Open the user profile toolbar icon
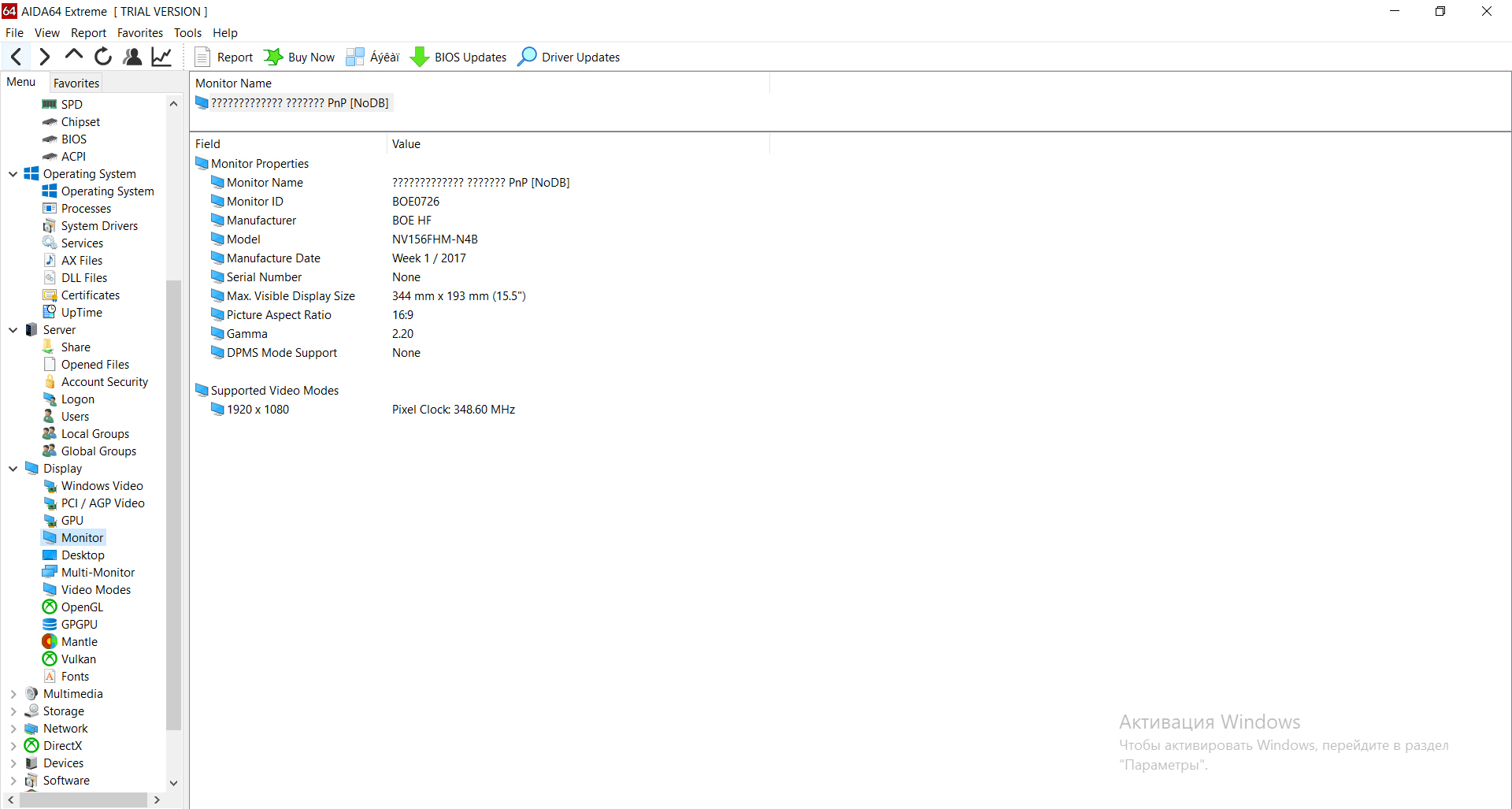Viewport: 1512px width, 809px height. click(132, 57)
